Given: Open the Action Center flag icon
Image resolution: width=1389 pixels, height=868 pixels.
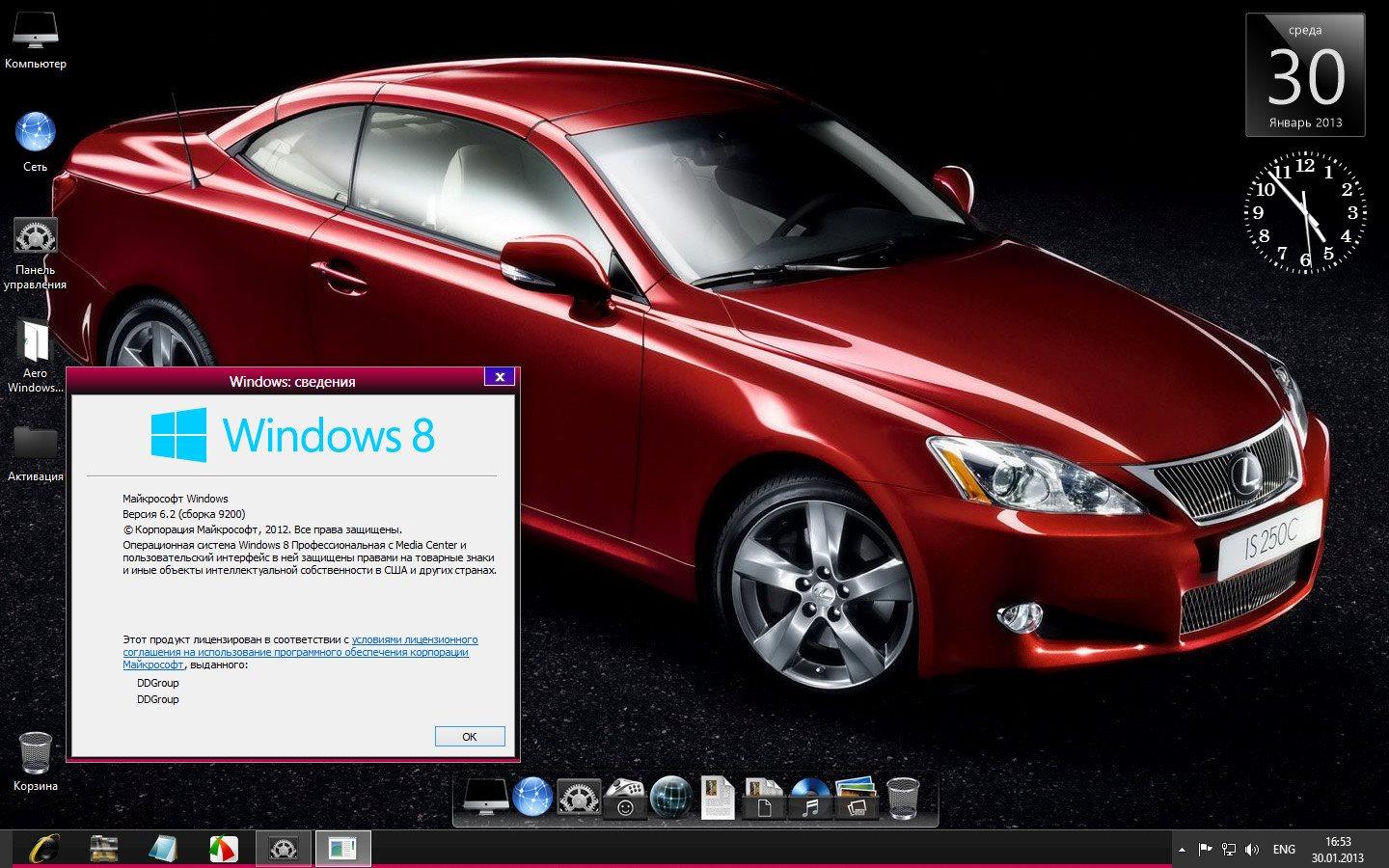Looking at the screenshot, I should [x=1205, y=850].
